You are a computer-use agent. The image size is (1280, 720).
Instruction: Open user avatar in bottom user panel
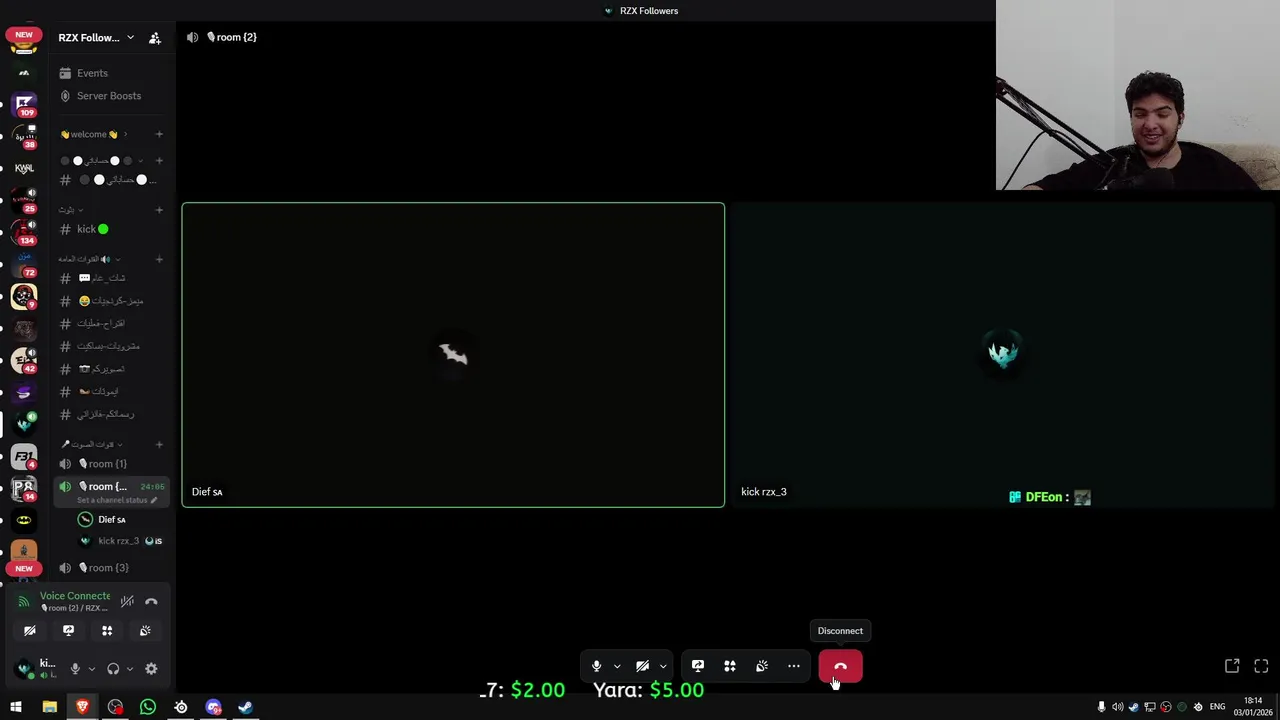coord(25,669)
